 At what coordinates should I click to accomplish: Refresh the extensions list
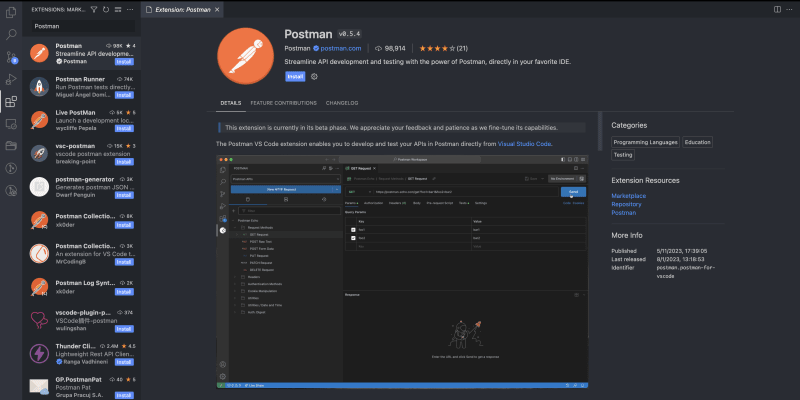[106, 9]
